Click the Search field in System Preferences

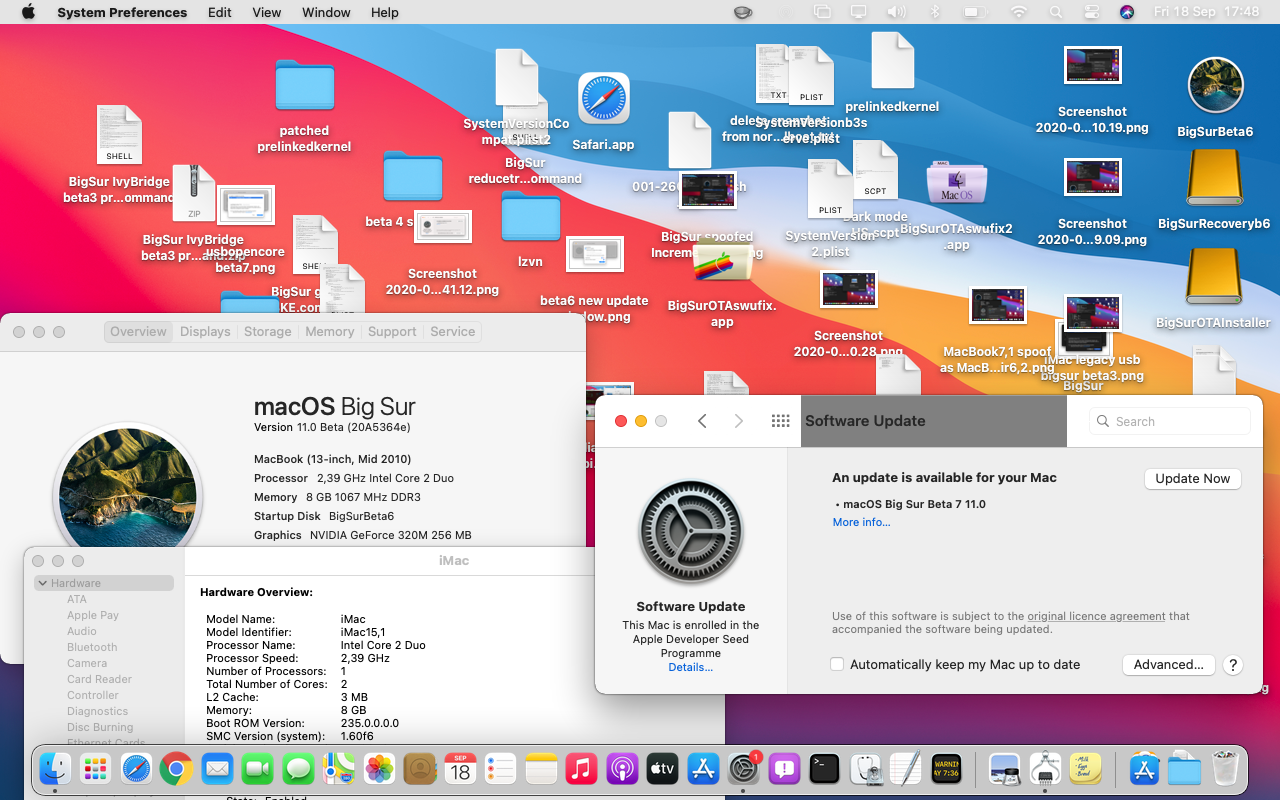1170,421
